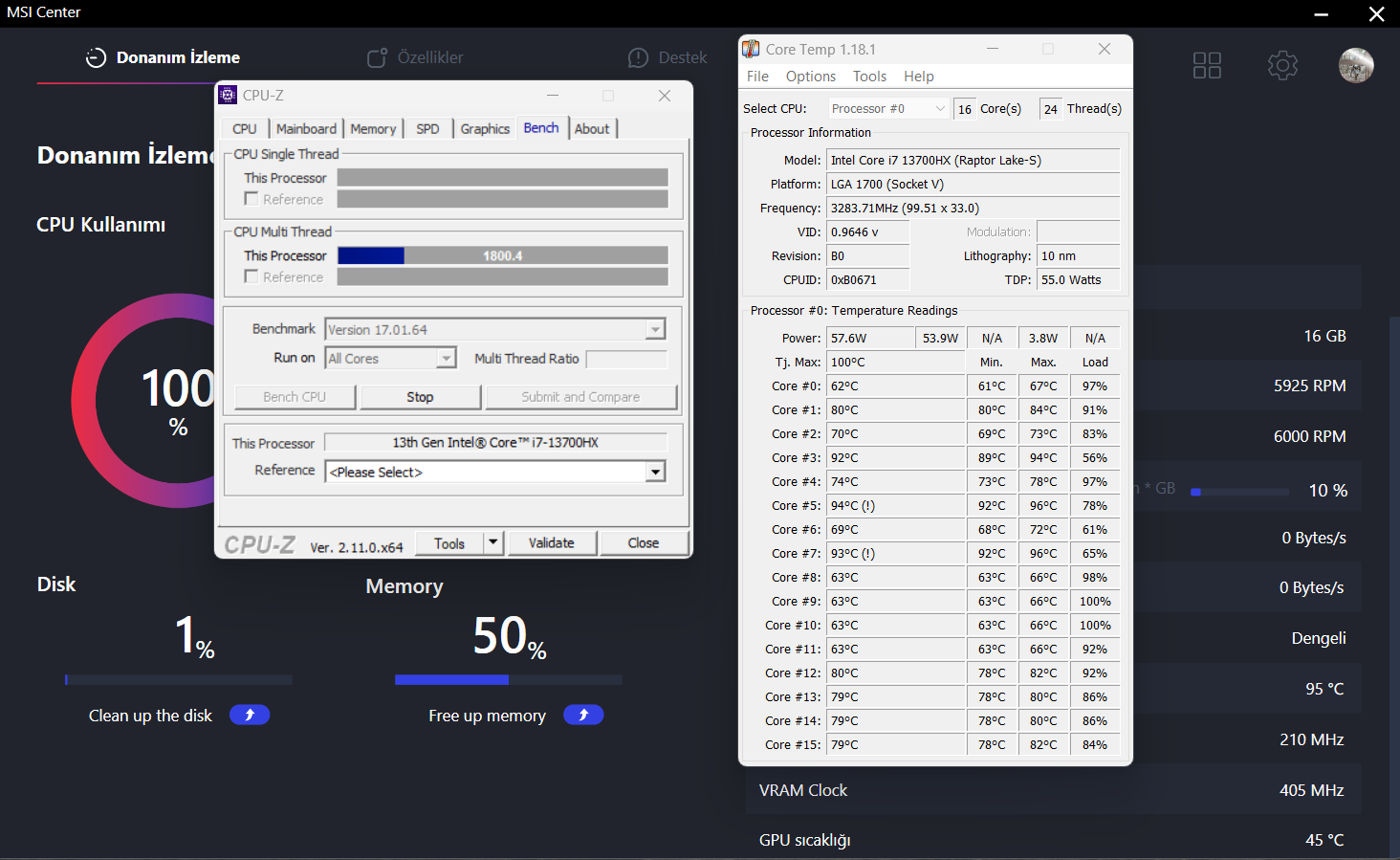
Task: Switch to the Mainboard tab
Action: click(306, 128)
